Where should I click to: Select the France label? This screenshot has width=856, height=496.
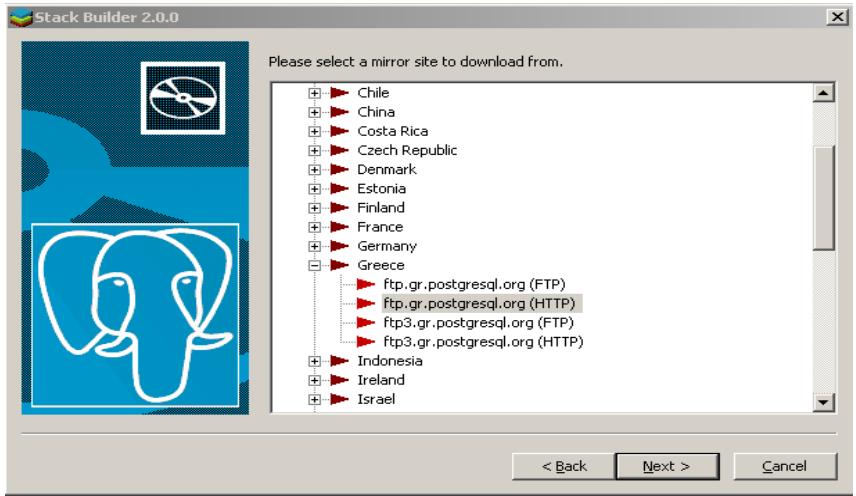coord(380,226)
